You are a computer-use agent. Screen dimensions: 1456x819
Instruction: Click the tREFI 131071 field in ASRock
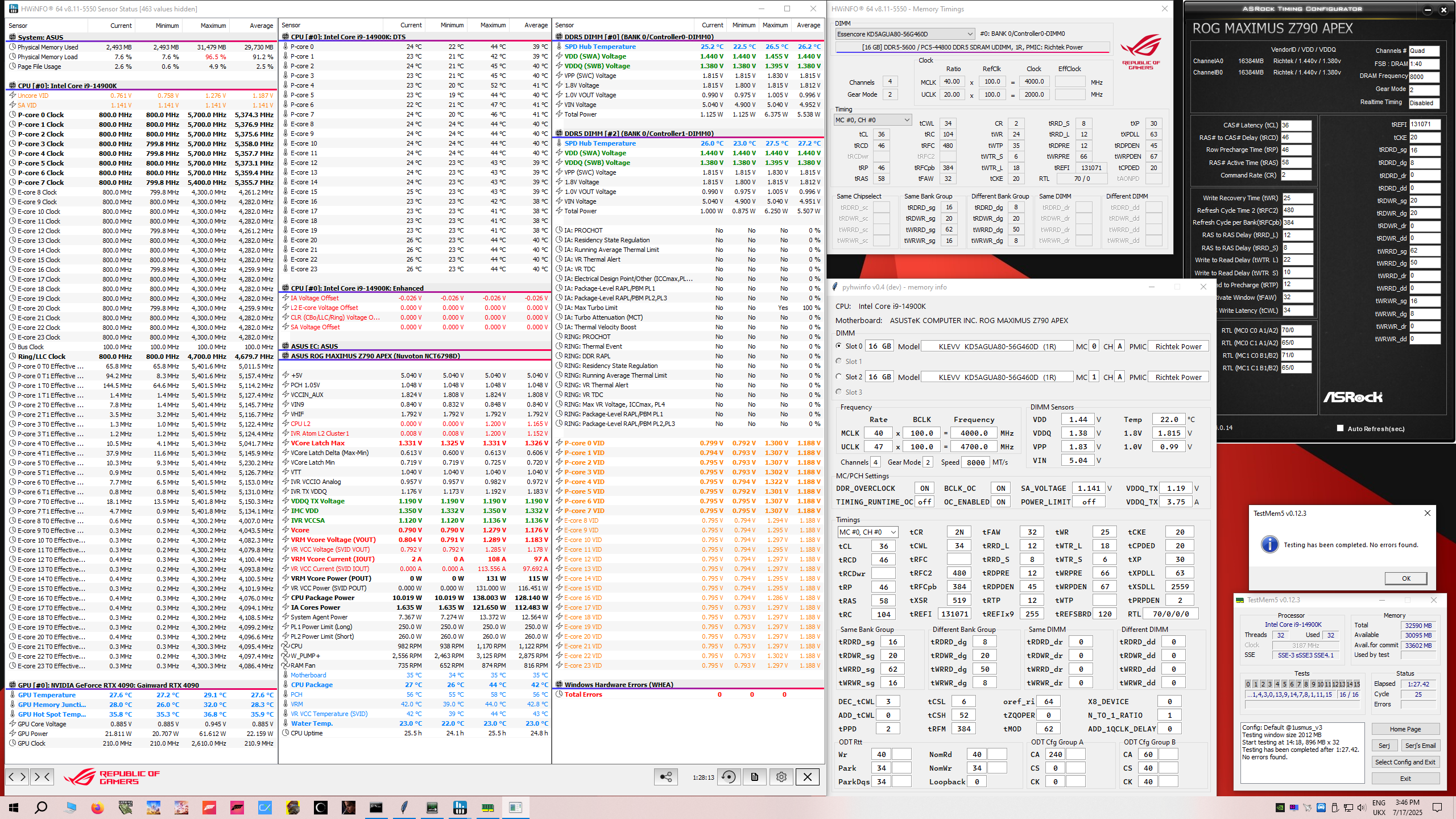tap(1424, 125)
